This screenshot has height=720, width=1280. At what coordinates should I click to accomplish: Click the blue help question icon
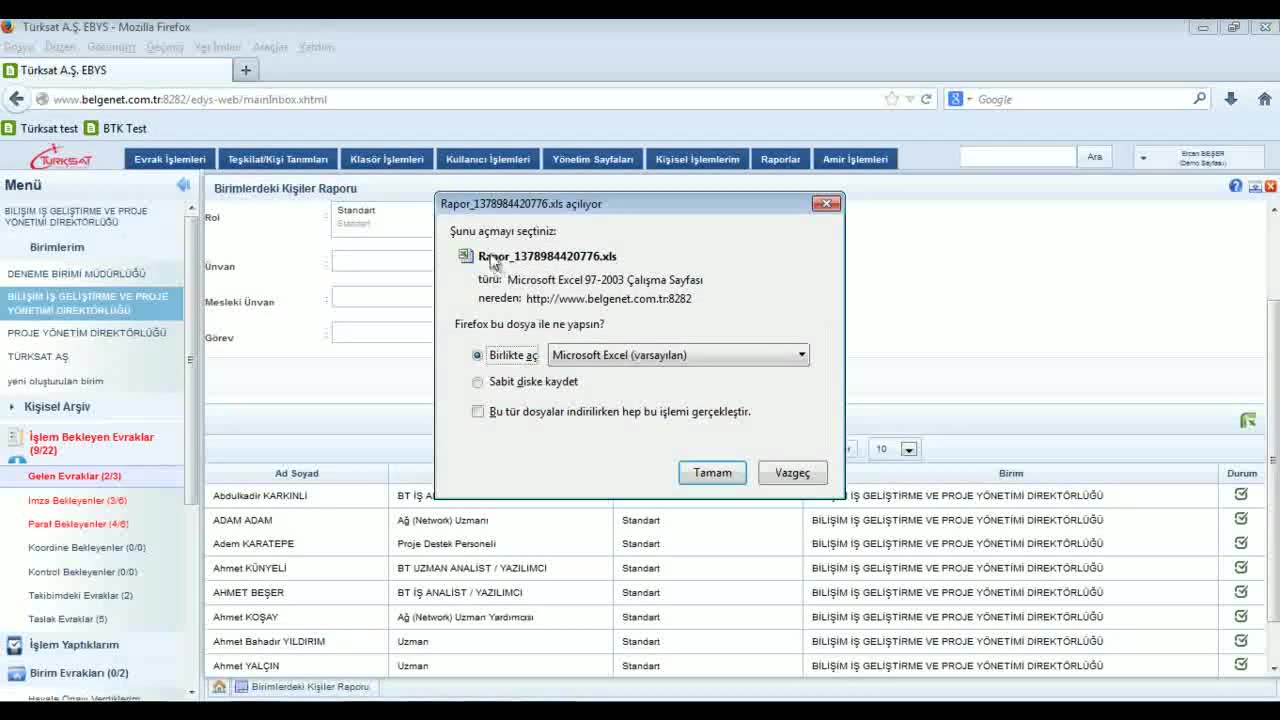click(1235, 187)
